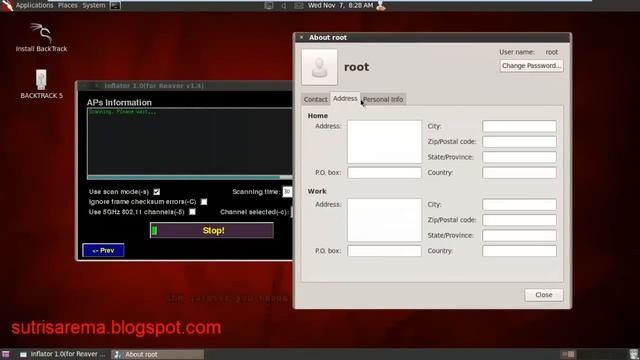The image size is (640, 360).
Task: Switch to the Contact tab
Action: coord(316,99)
